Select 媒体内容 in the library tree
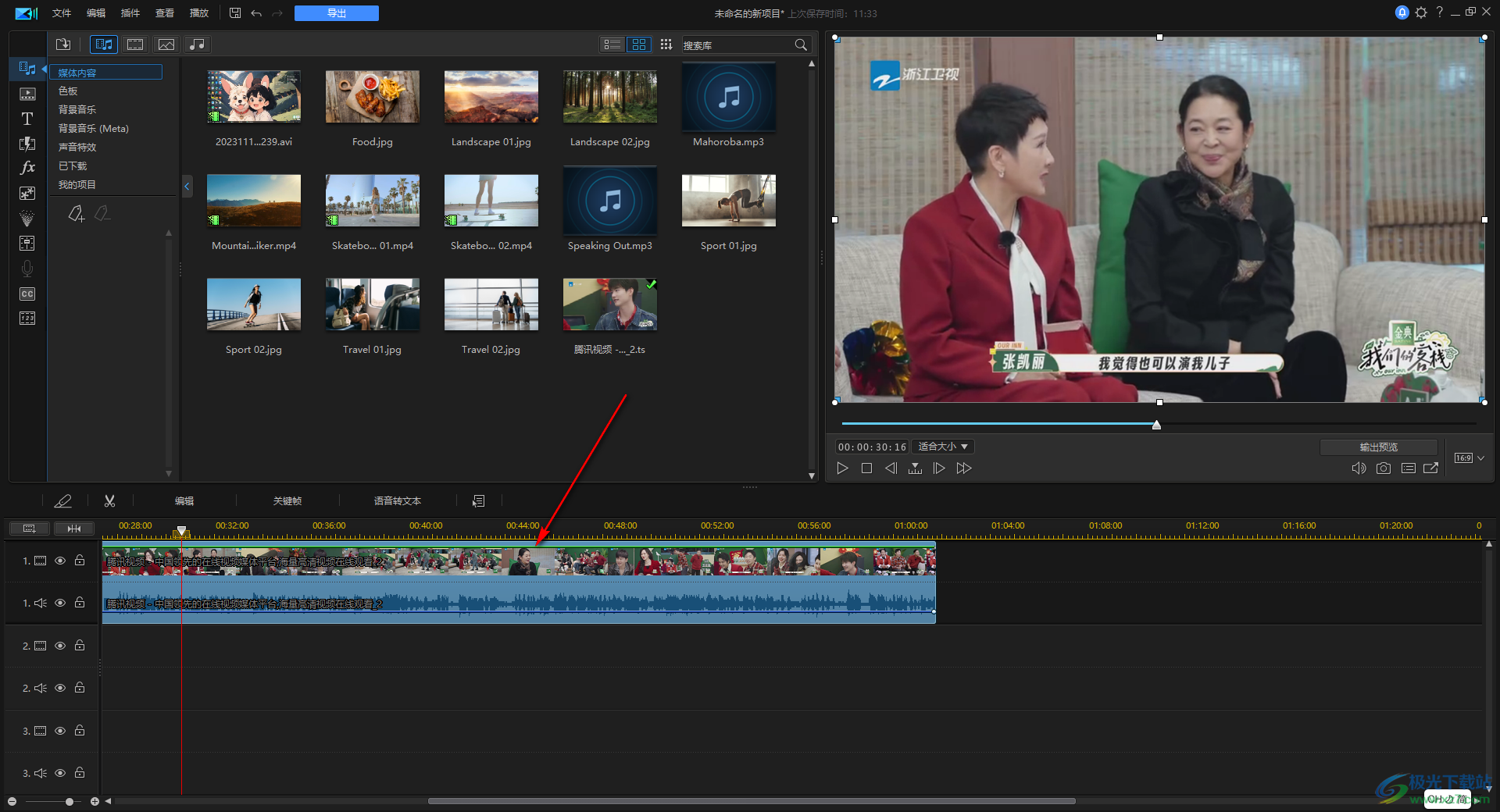 coord(105,72)
